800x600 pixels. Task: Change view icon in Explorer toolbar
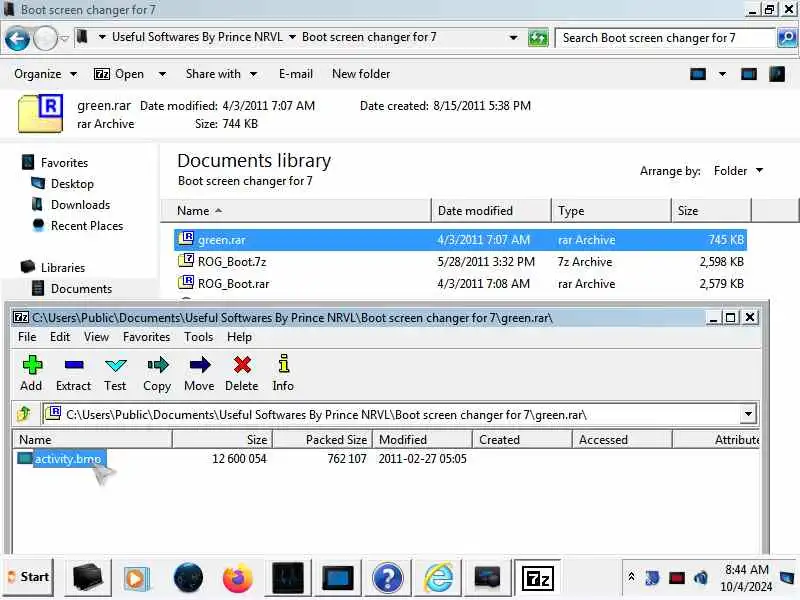[x=698, y=74]
